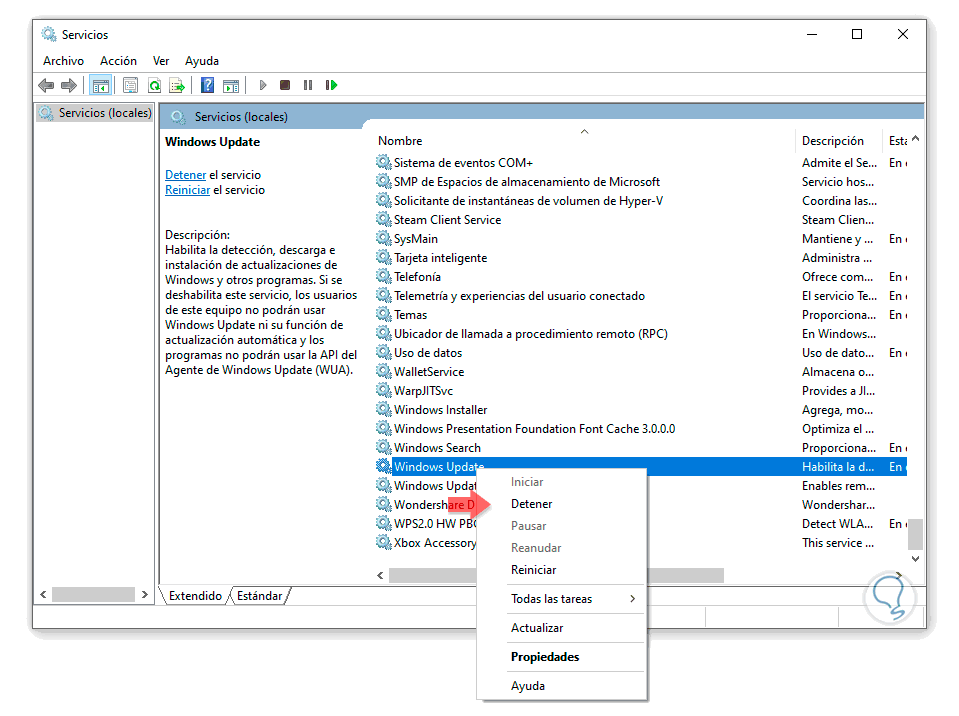
Task: Pause the service with the pause icon
Action: 308,85
